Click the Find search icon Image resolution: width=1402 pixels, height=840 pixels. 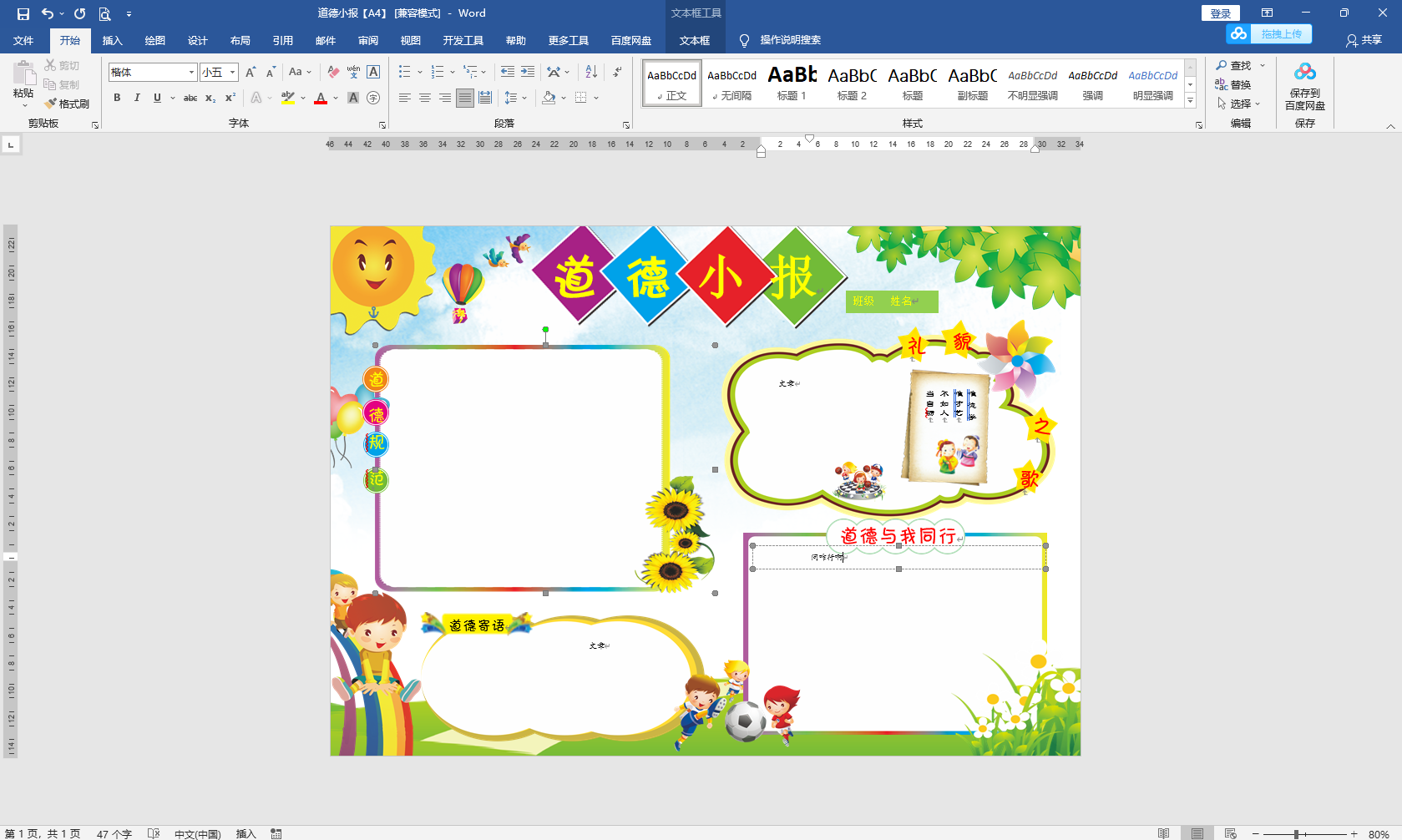(1233, 65)
